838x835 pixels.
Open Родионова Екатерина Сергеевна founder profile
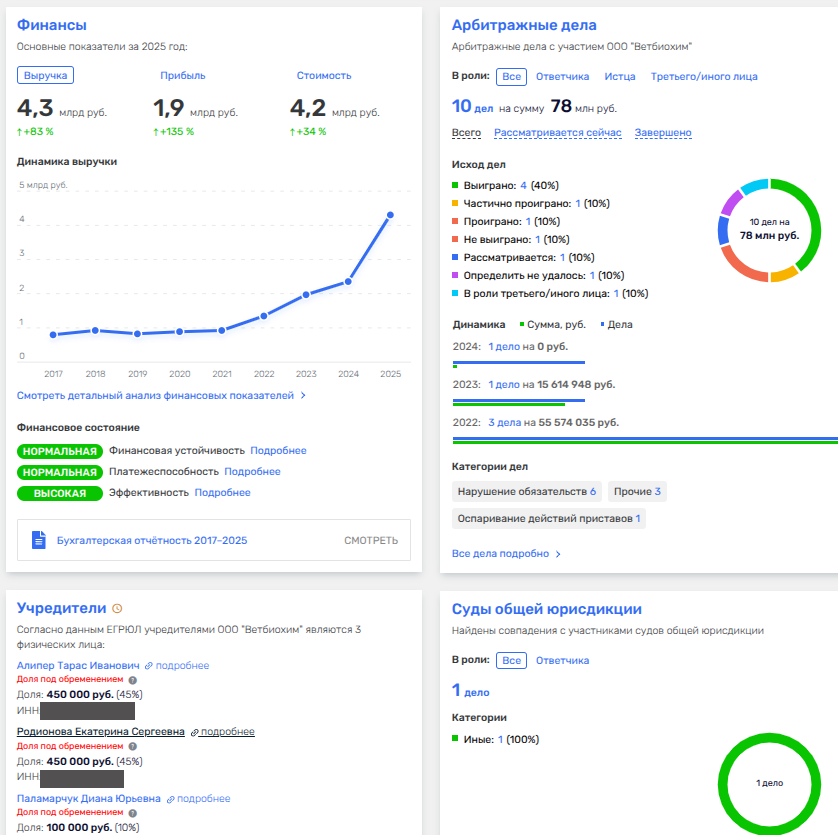click(x=100, y=731)
